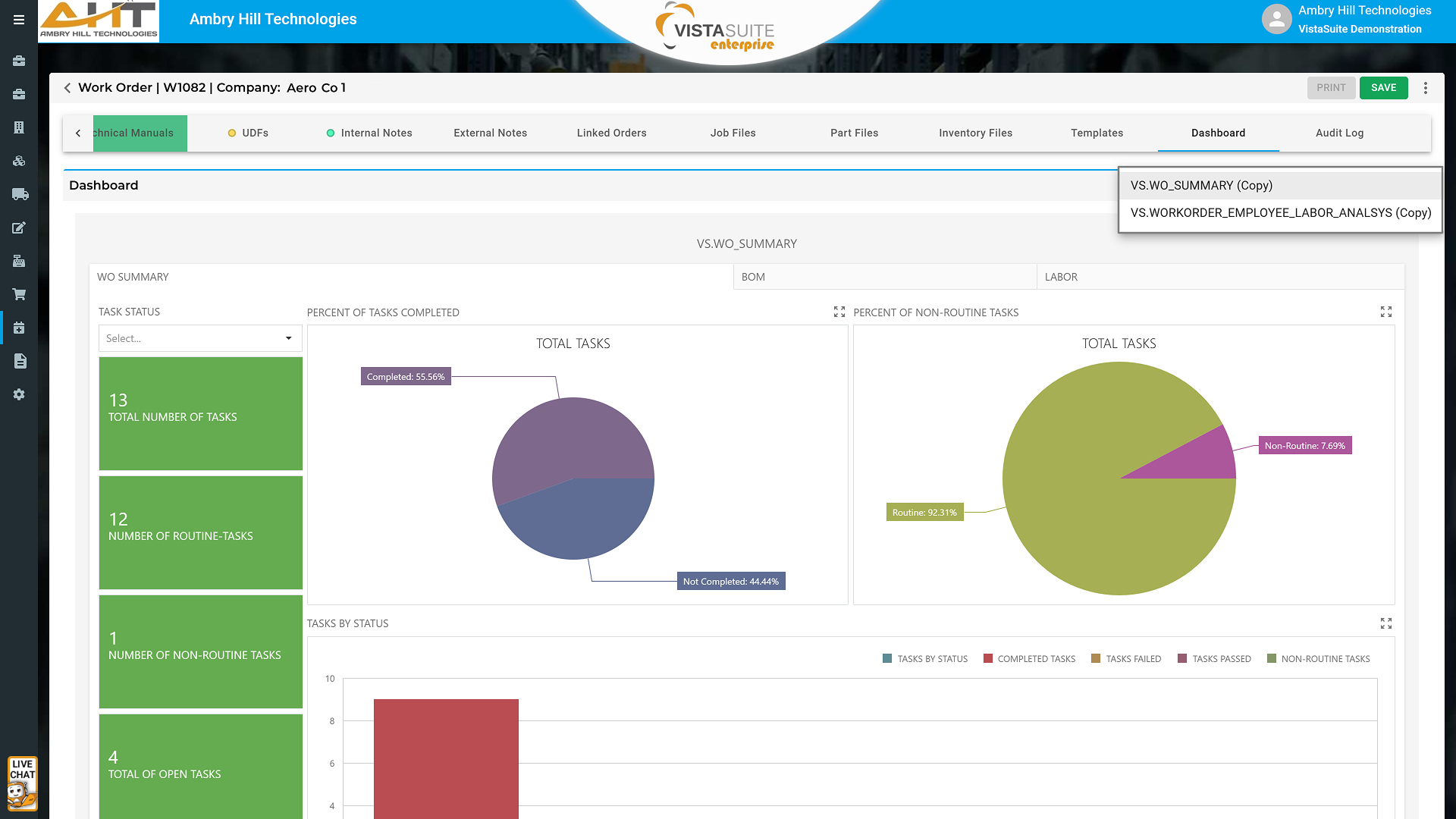Viewport: 1456px width, 819px height.
Task: Open the Task Status select dropdown
Action: coord(200,338)
